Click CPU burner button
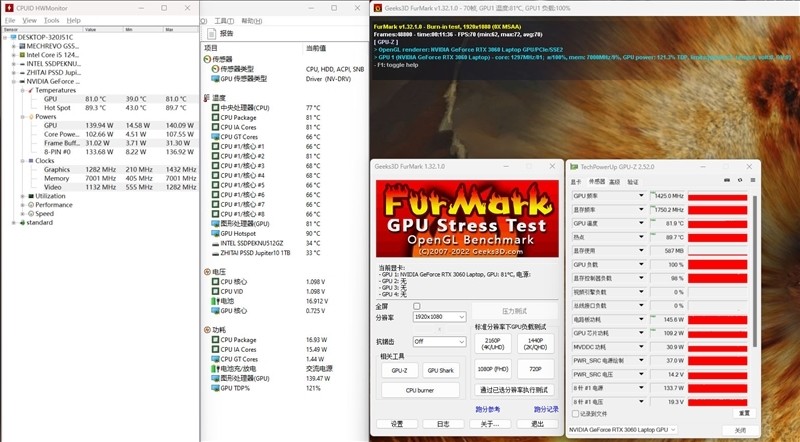The height and width of the screenshot is (442, 800). [x=420, y=390]
